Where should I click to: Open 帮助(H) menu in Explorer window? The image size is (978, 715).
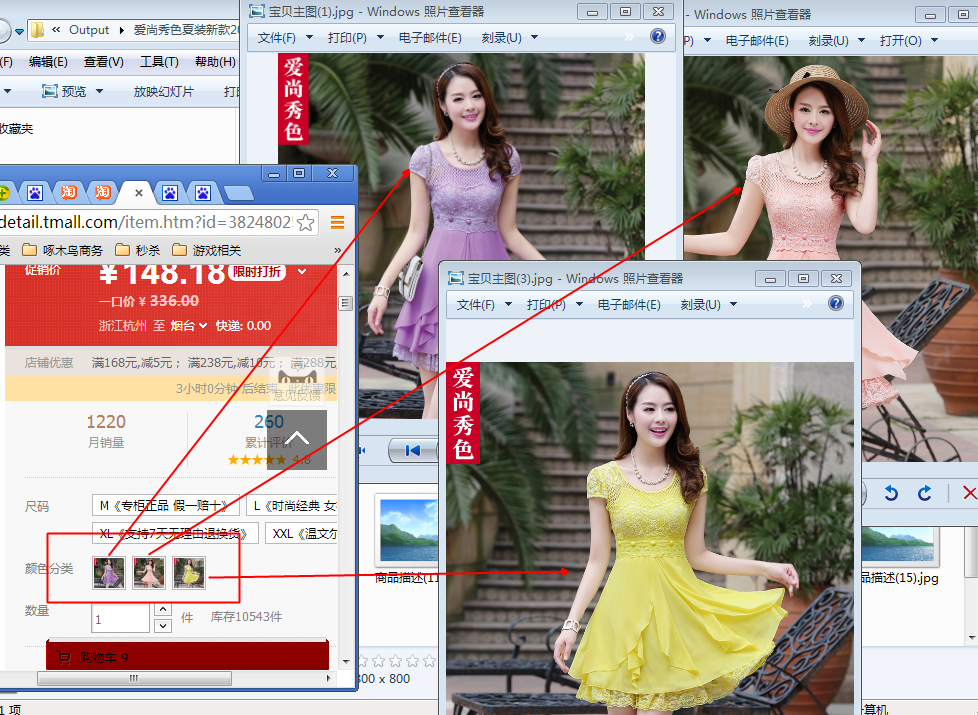tap(215, 62)
